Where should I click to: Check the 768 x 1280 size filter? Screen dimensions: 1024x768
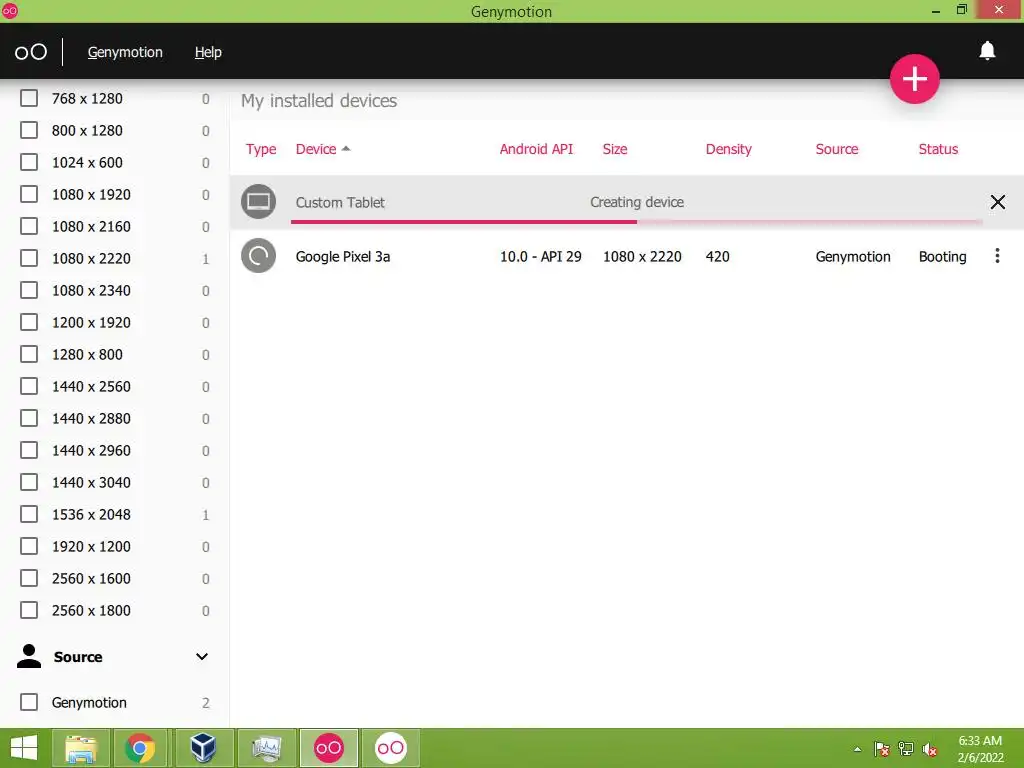29,98
